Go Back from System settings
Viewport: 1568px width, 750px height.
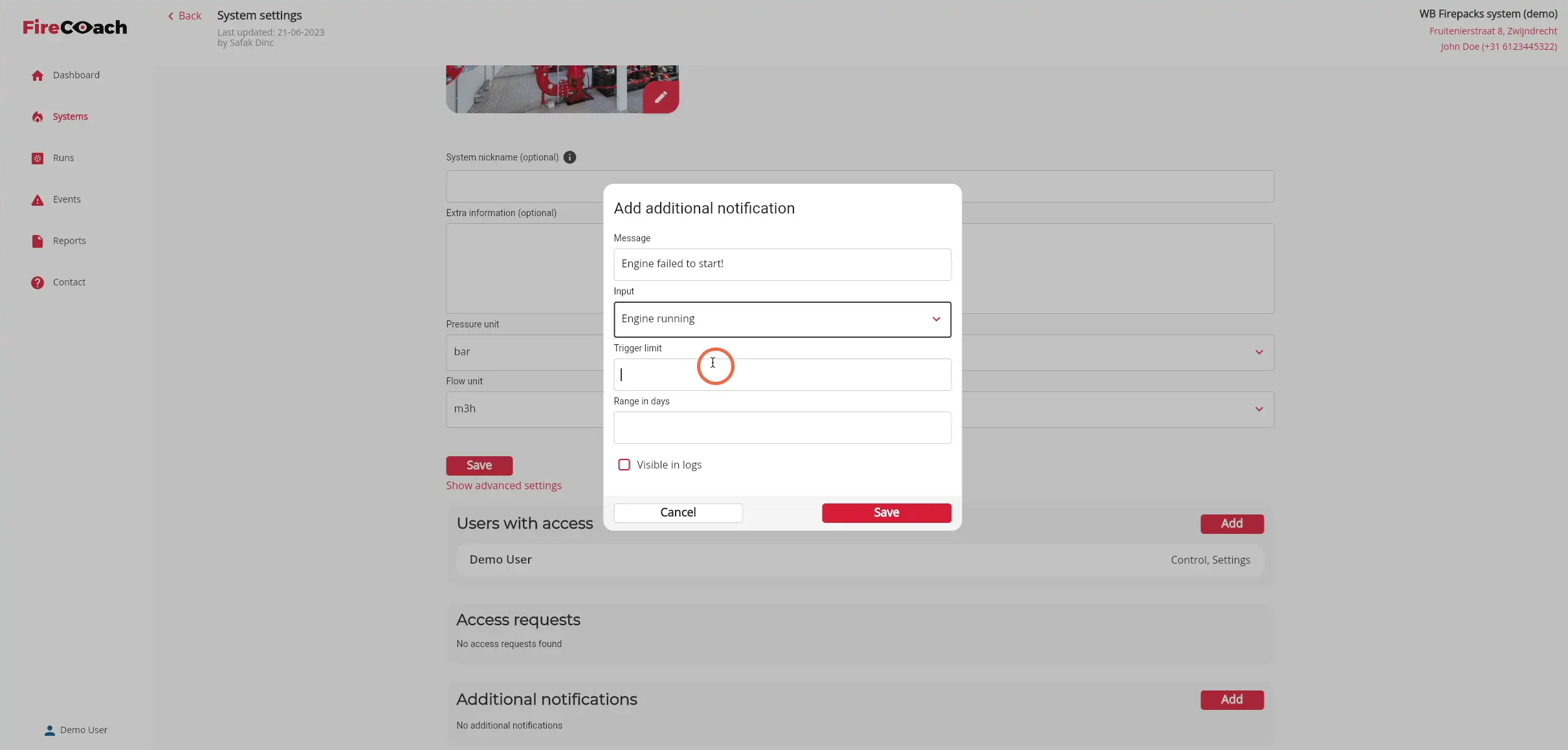184,16
